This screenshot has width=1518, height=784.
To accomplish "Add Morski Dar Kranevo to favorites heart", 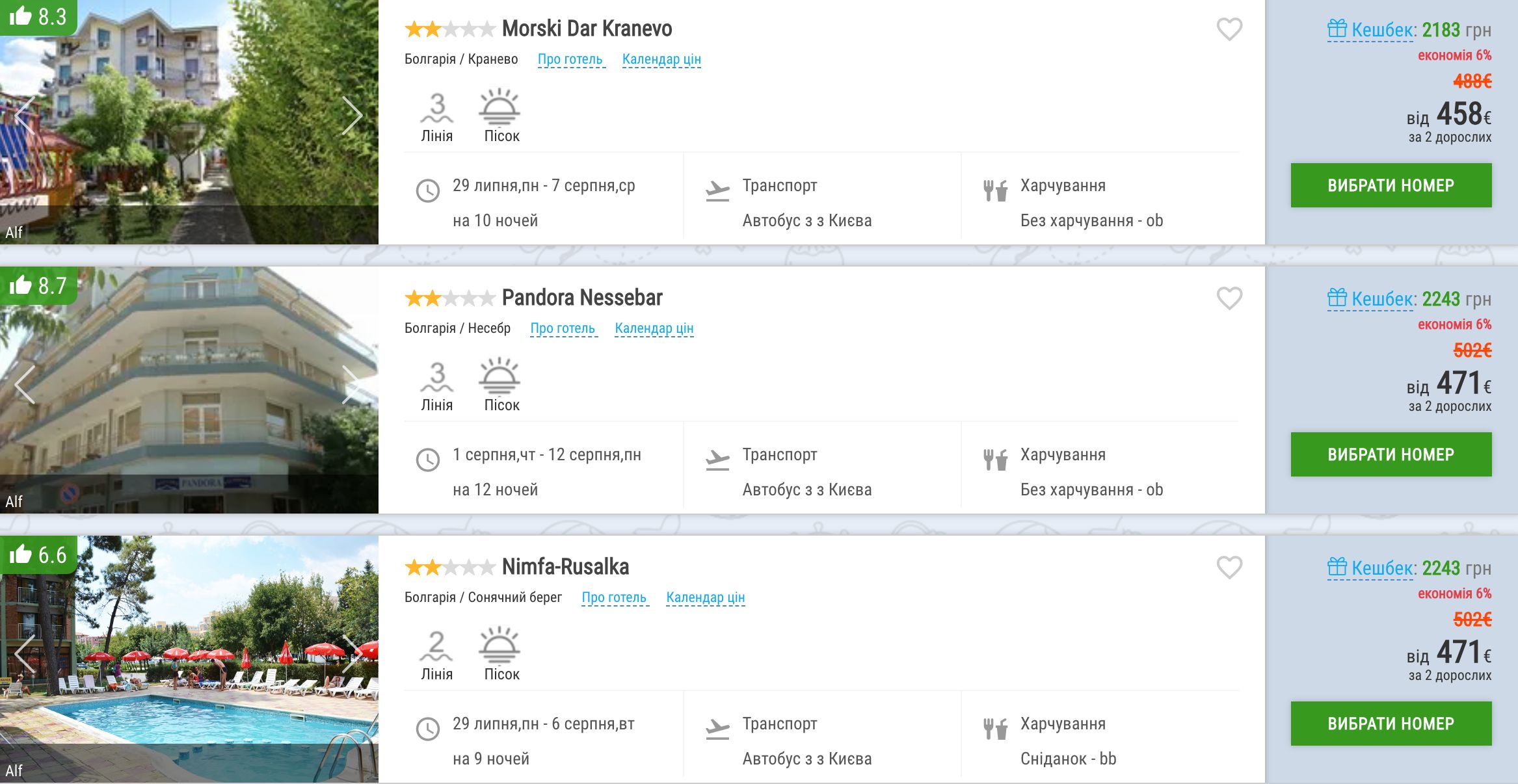I will click(1229, 29).
